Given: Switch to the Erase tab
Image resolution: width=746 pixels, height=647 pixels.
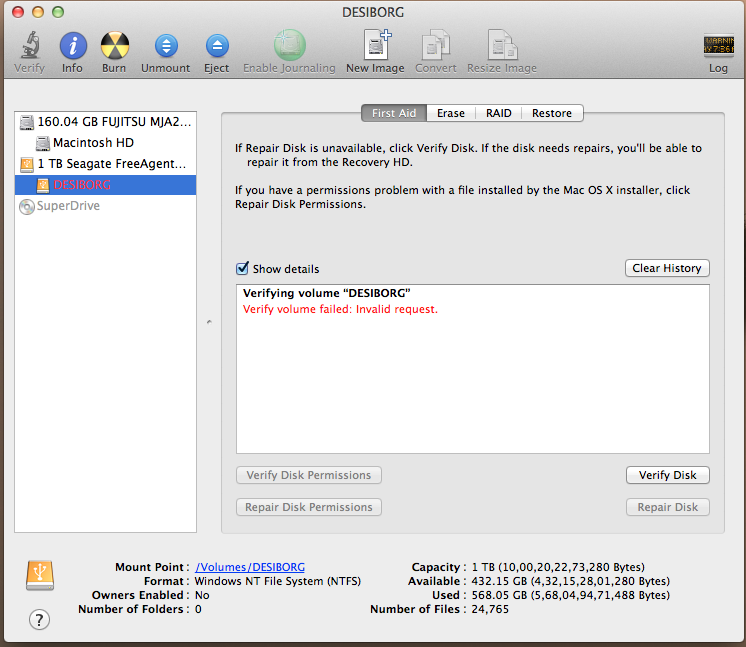Looking at the screenshot, I should (x=451, y=113).
